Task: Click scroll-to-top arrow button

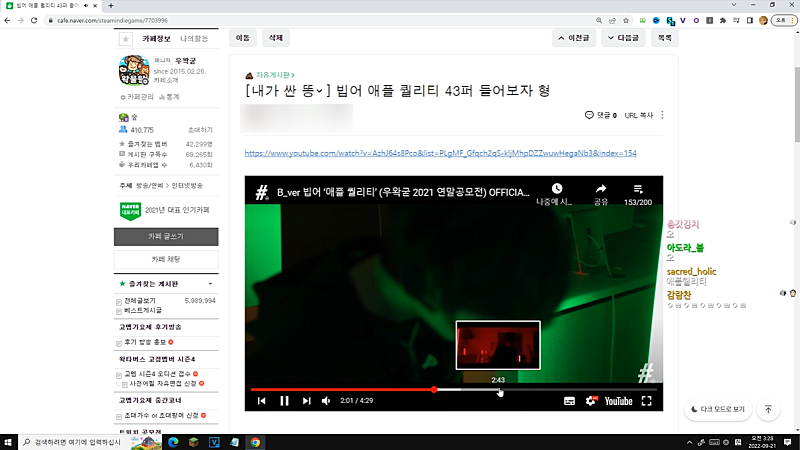Action: pyautogui.click(x=768, y=409)
